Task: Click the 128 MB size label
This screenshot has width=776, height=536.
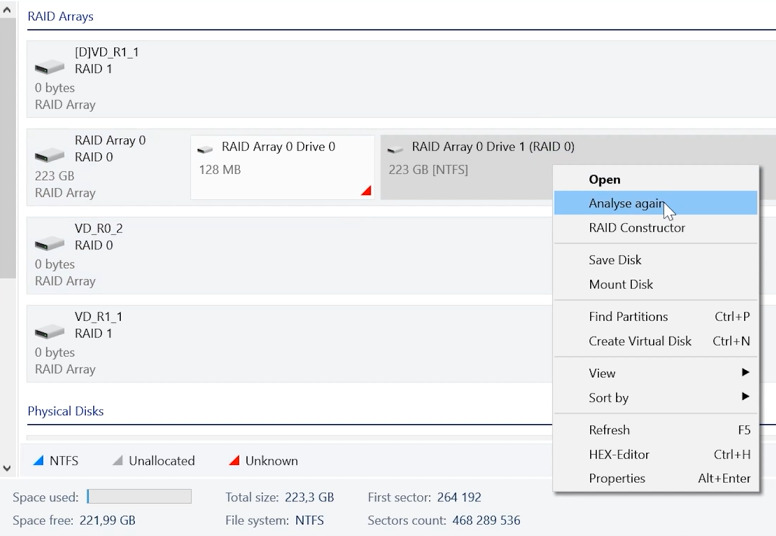Action: click(x=220, y=170)
